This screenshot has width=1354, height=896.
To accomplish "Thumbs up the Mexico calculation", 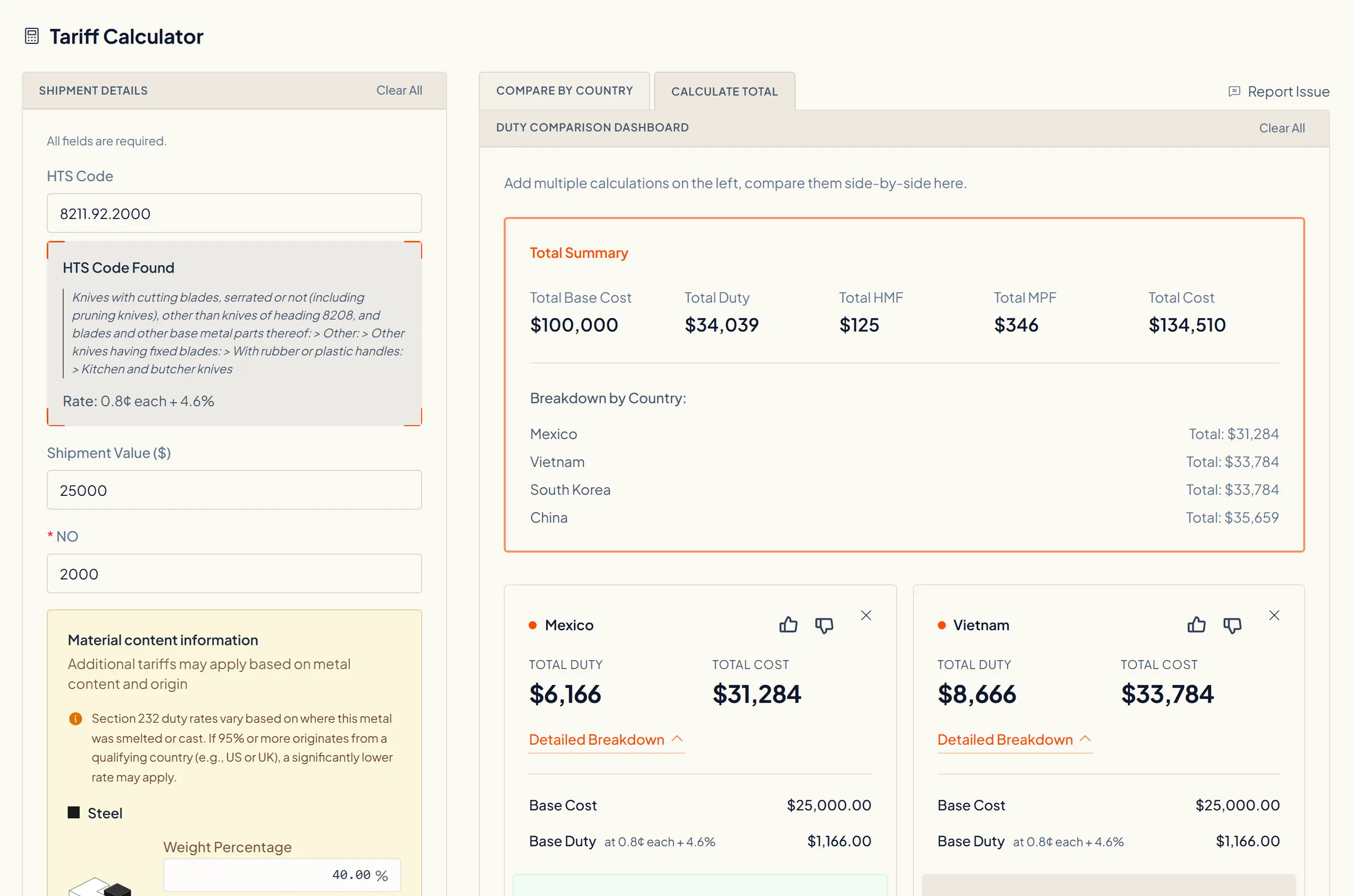I will [788, 625].
